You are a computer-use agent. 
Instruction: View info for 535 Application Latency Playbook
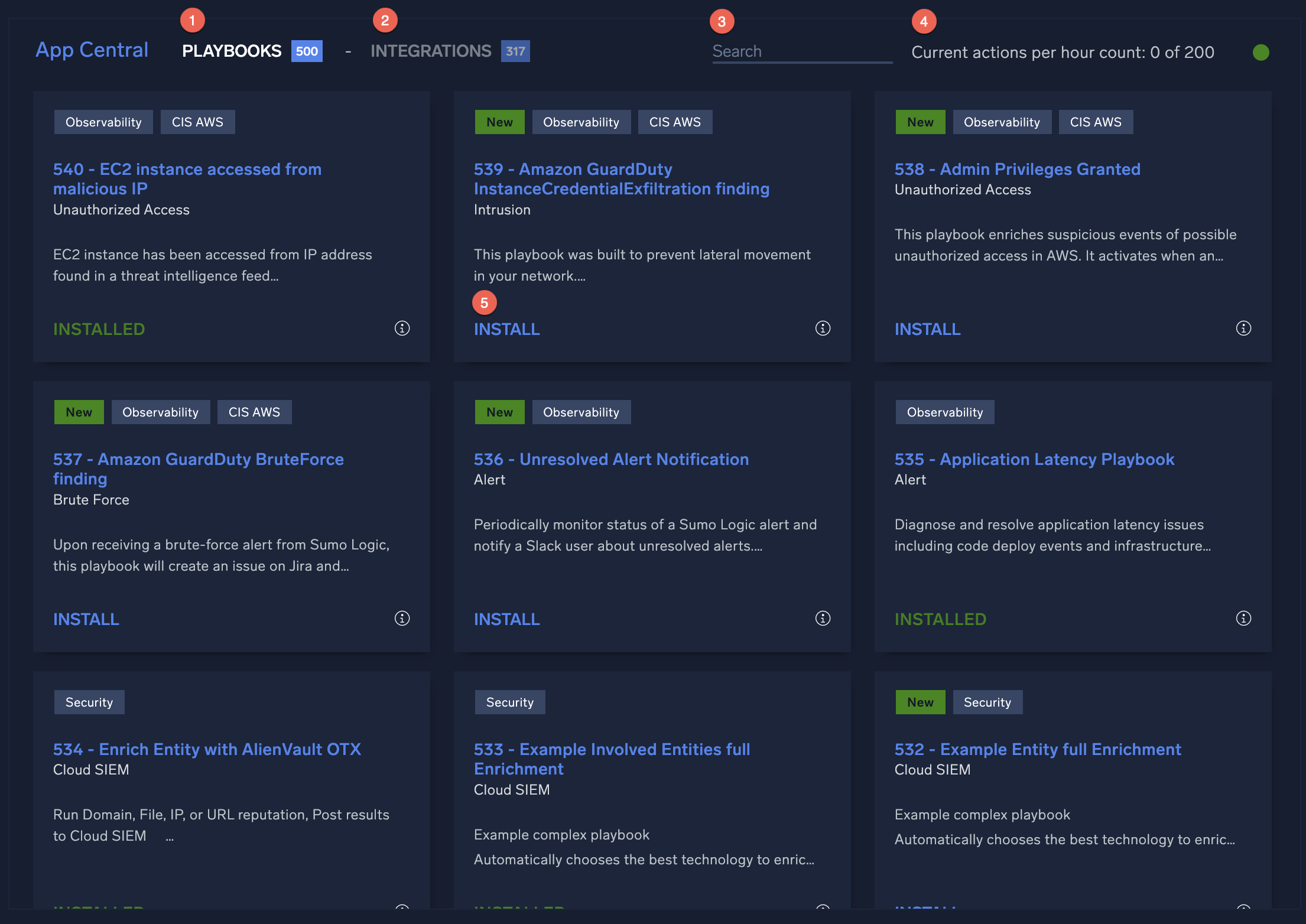pos(1243,619)
